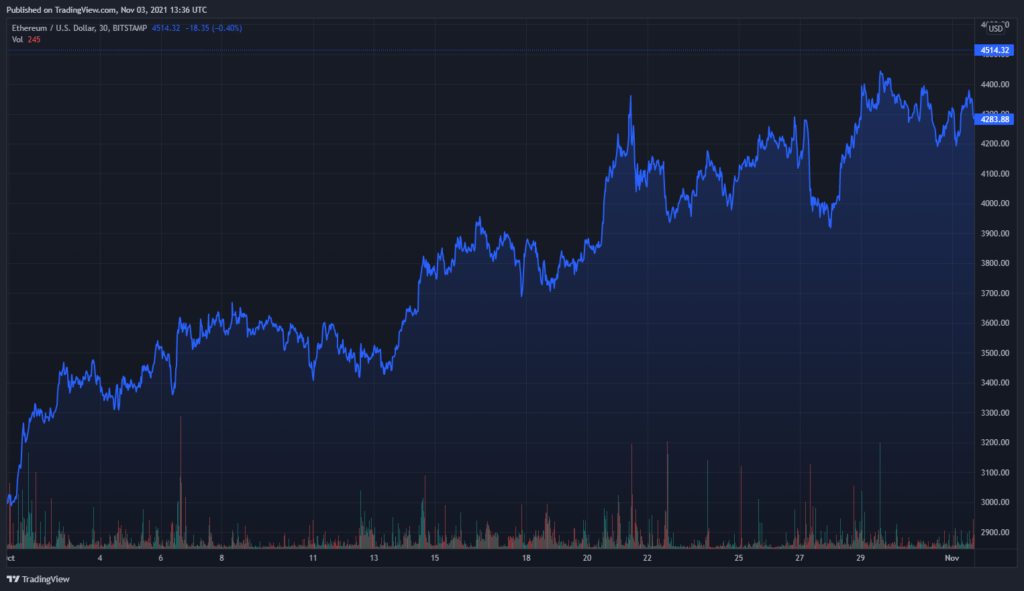The image size is (1024, 591).
Task: Click the 3900.00 price axis label
Action: (x=995, y=234)
